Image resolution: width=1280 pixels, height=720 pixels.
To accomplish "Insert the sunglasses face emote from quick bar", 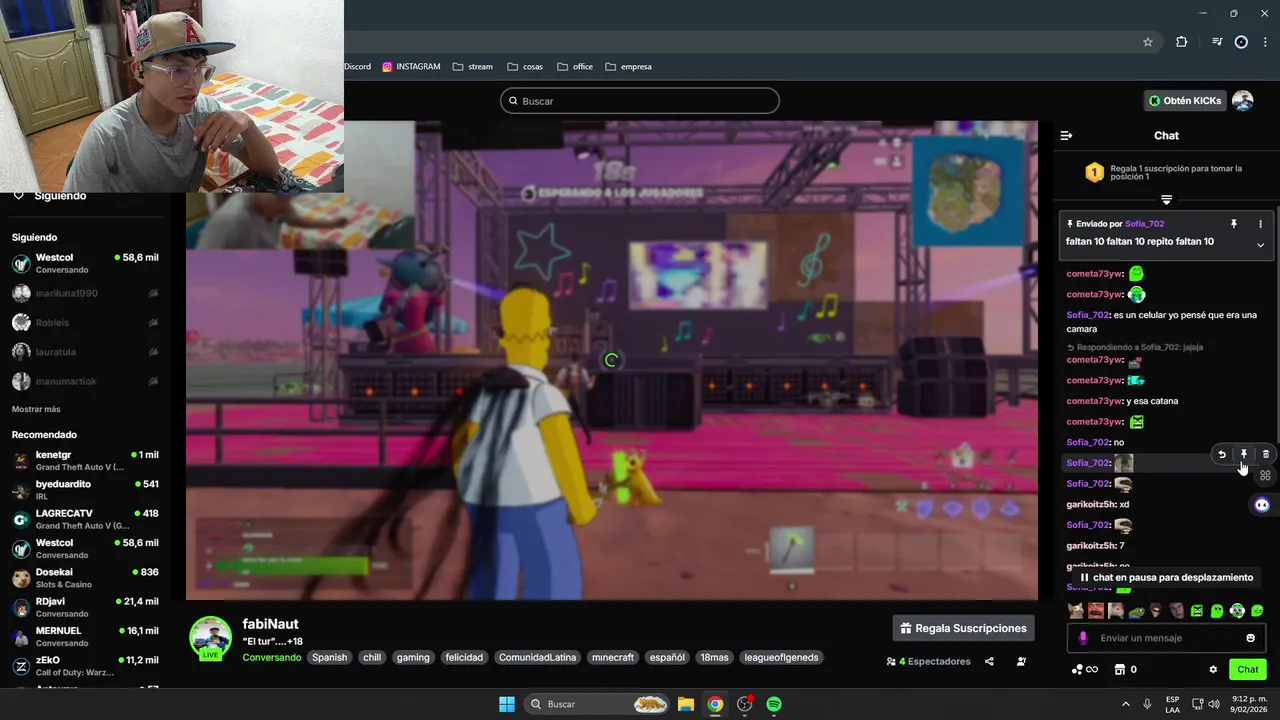I will tap(1156, 611).
